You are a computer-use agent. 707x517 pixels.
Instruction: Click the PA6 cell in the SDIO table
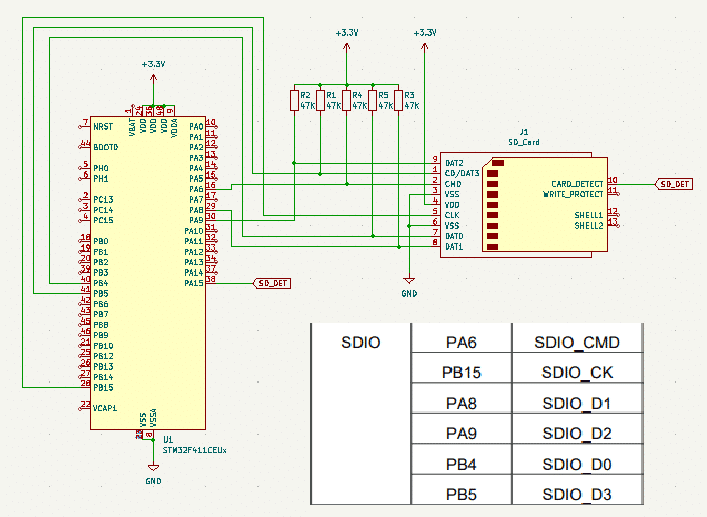click(461, 343)
